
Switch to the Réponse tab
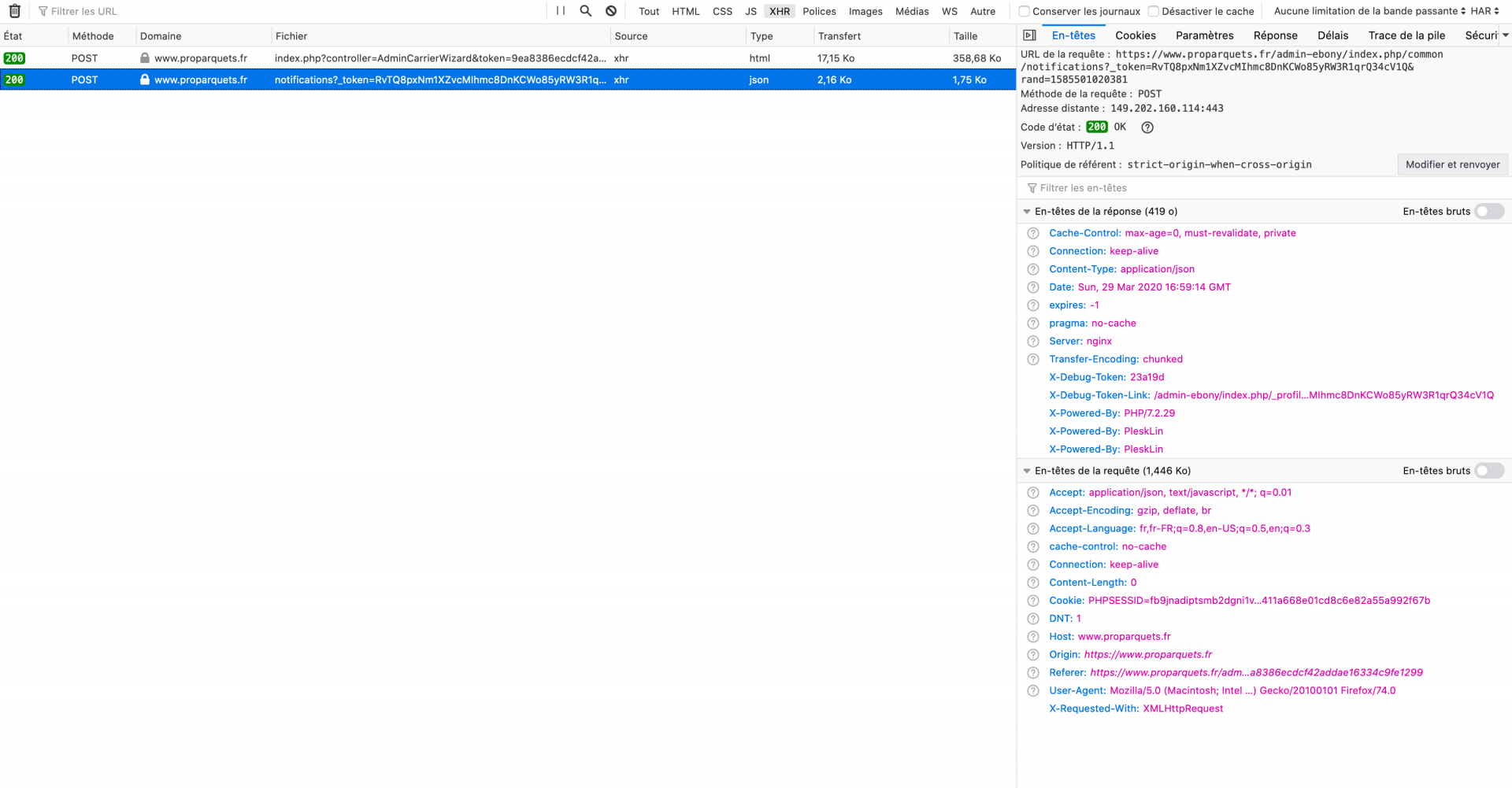point(1275,35)
